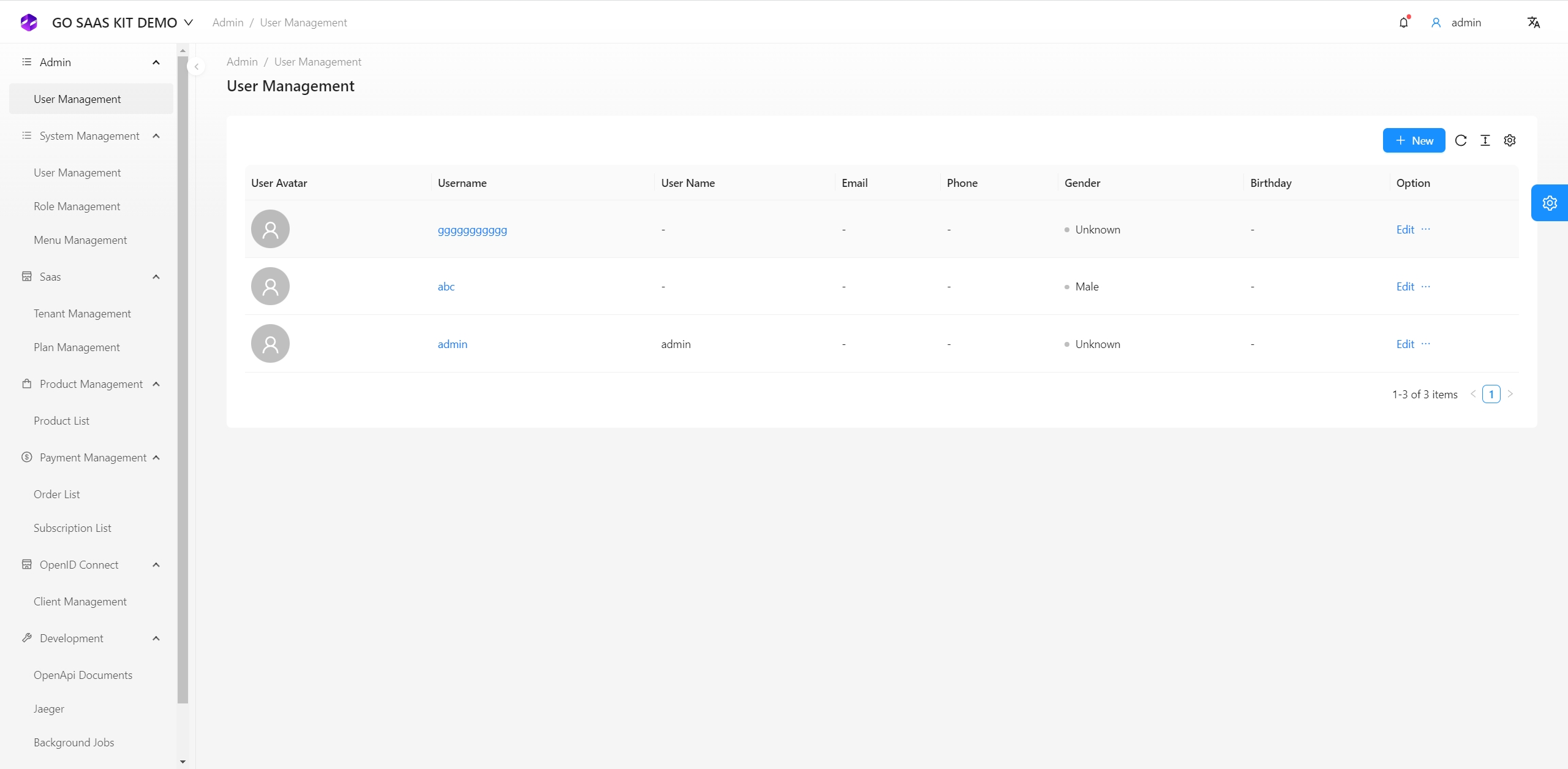
Task: Edit user abc
Action: (x=1405, y=287)
